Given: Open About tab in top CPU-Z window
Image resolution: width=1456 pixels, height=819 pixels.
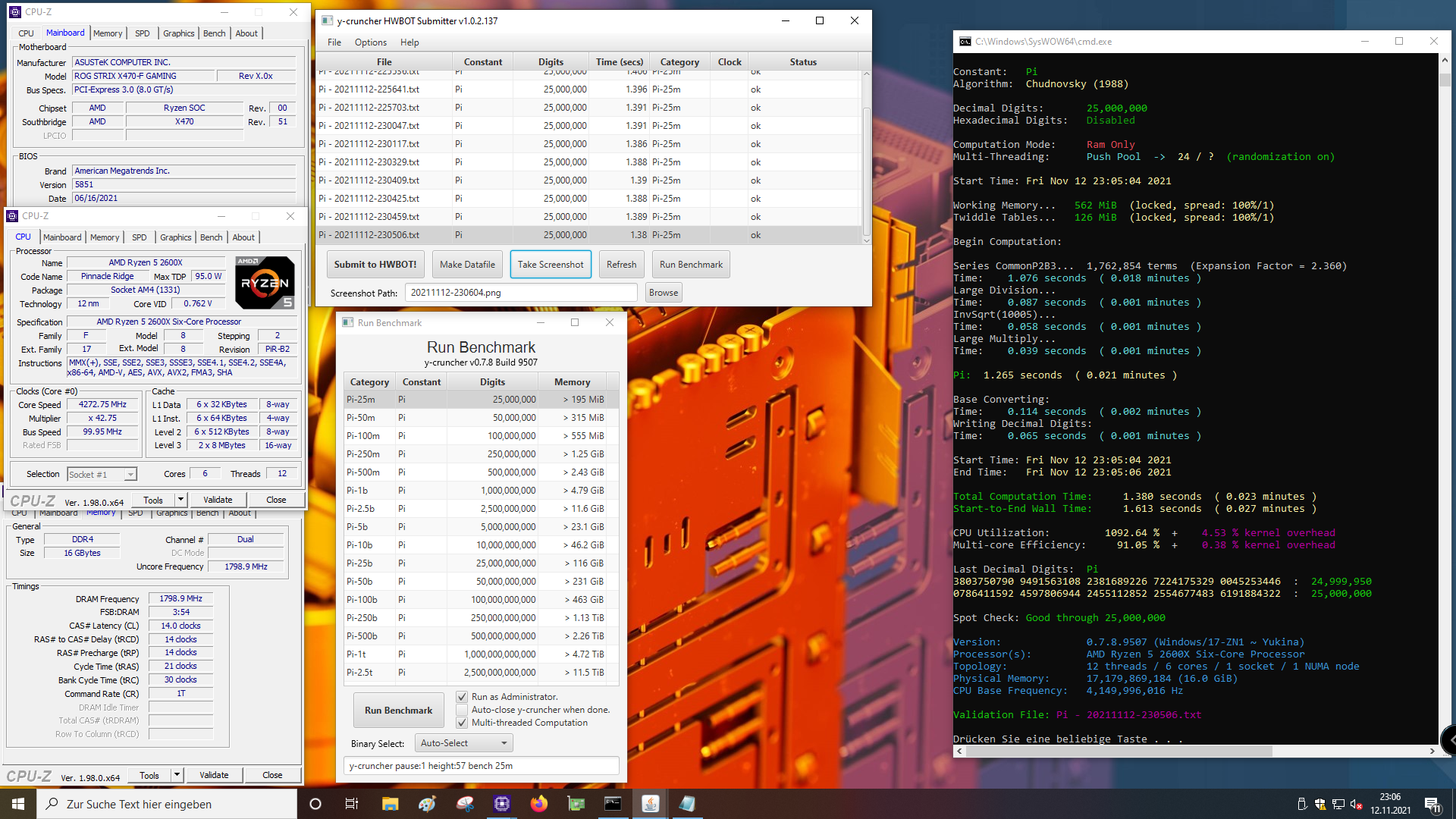Looking at the screenshot, I should [x=246, y=33].
